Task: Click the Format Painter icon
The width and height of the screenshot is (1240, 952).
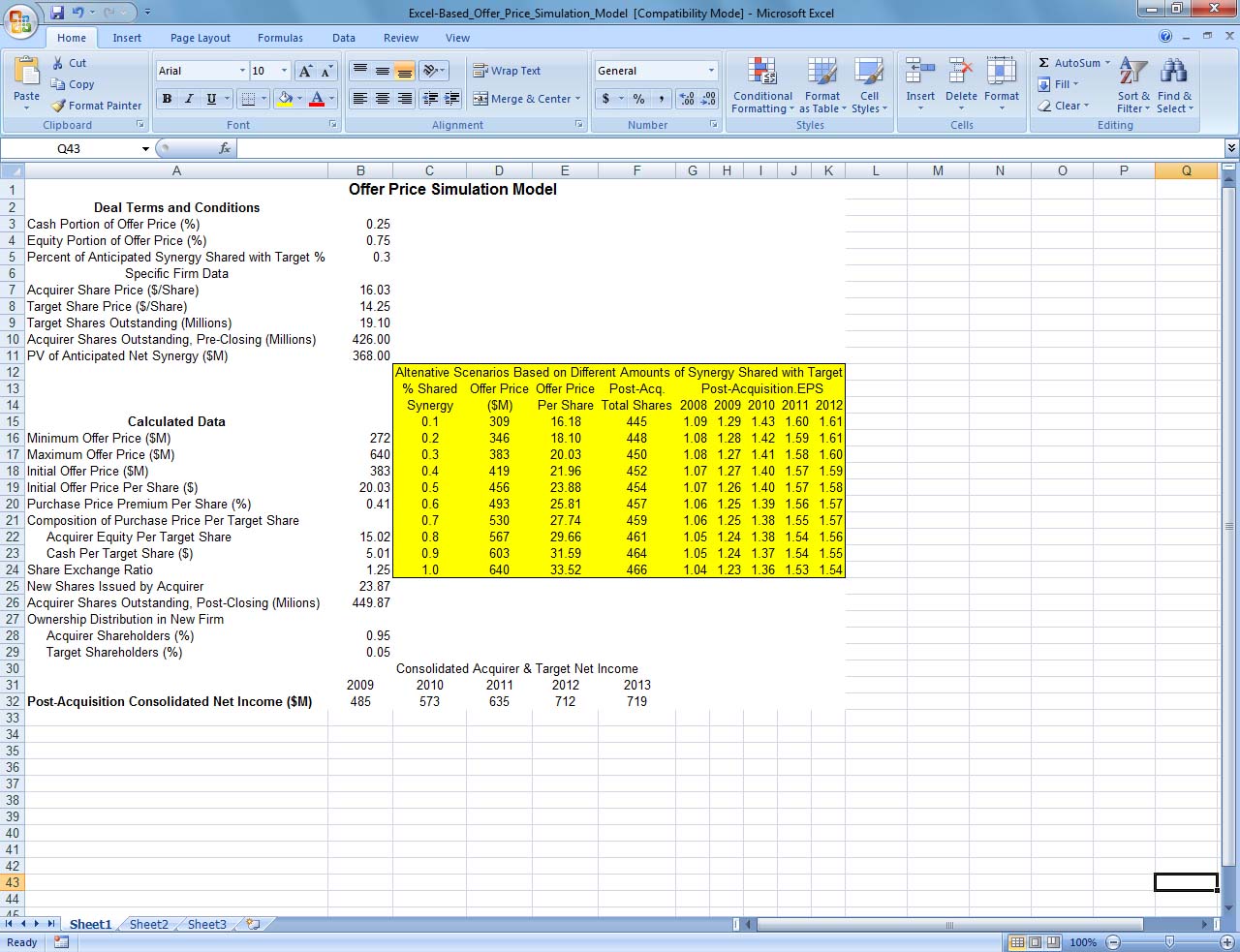Action: click(x=59, y=106)
